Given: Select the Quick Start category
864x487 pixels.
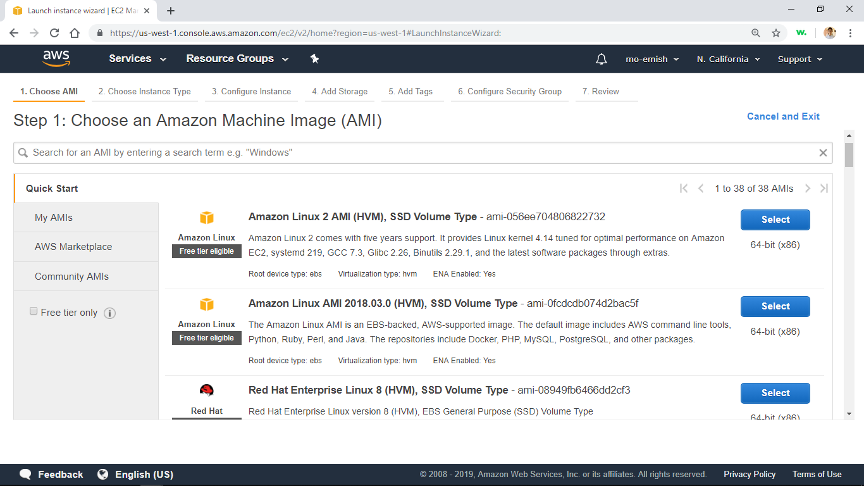Looking at the screenshot, I should (x=52, y=188).
